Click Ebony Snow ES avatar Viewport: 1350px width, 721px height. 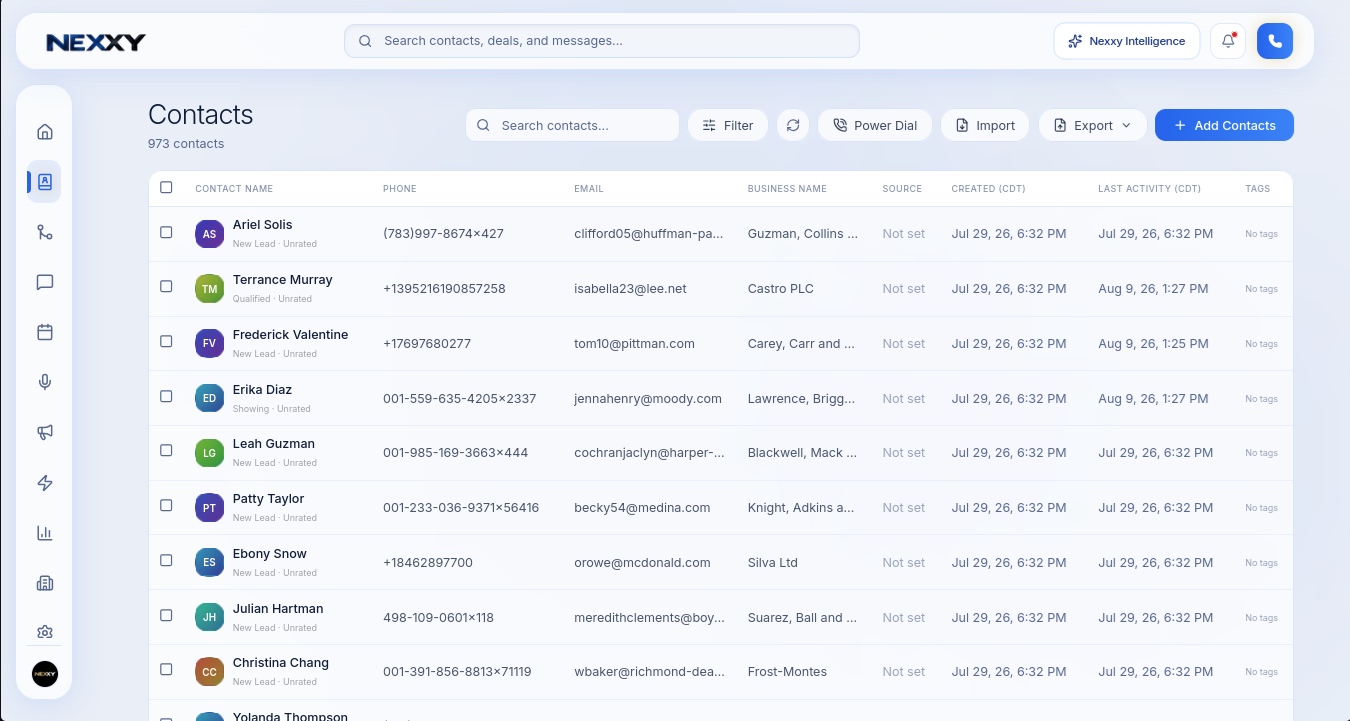tap(209, 563)
